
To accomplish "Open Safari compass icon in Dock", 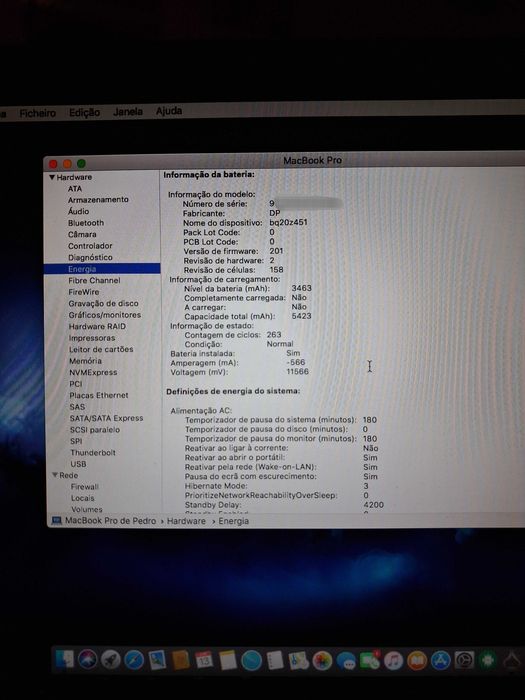I will tap(134, 660).
